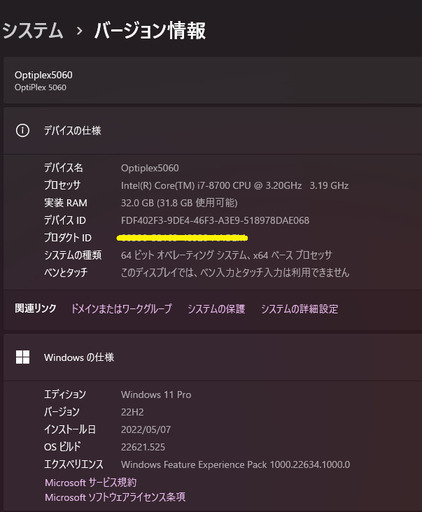Open Microsoft サービス規約 link
The image size is (422, 512).
pyautogui.click(x=91, y=482)
